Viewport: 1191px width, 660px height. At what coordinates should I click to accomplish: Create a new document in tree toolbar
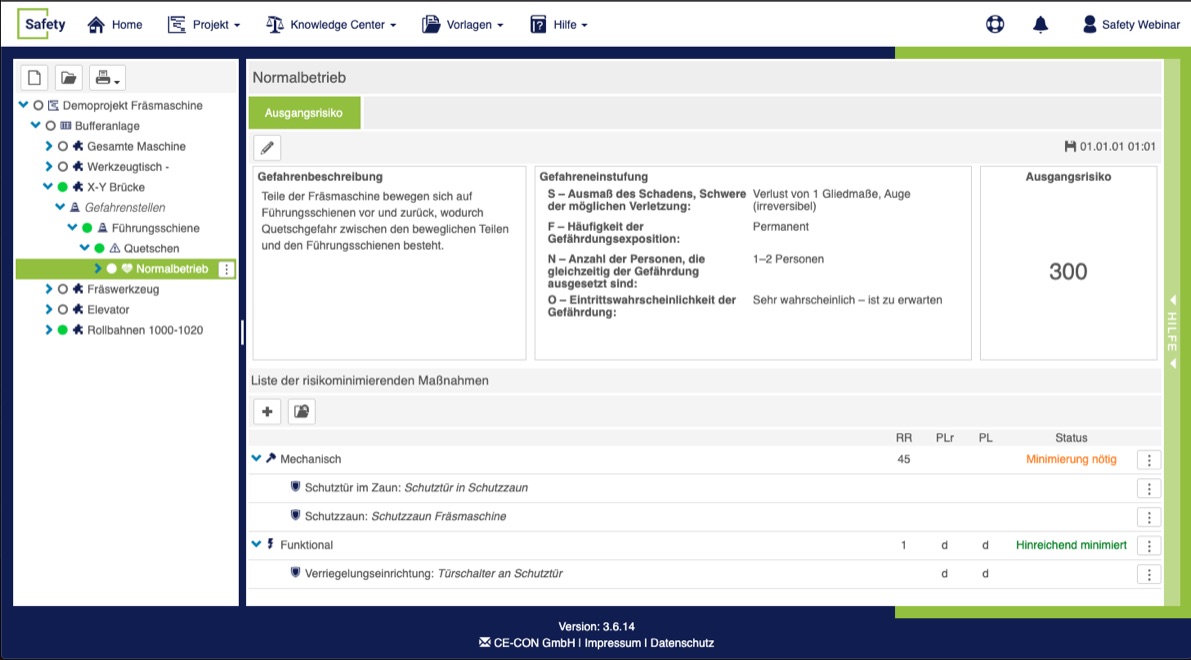(34, 77)
